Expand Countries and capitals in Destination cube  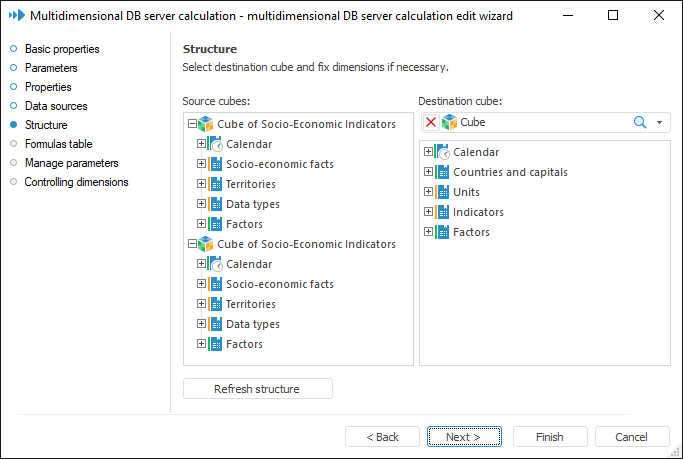tap(429, 172)
